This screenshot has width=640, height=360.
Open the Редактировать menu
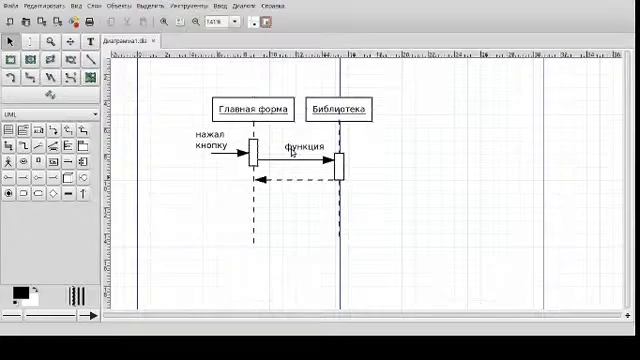44,6
